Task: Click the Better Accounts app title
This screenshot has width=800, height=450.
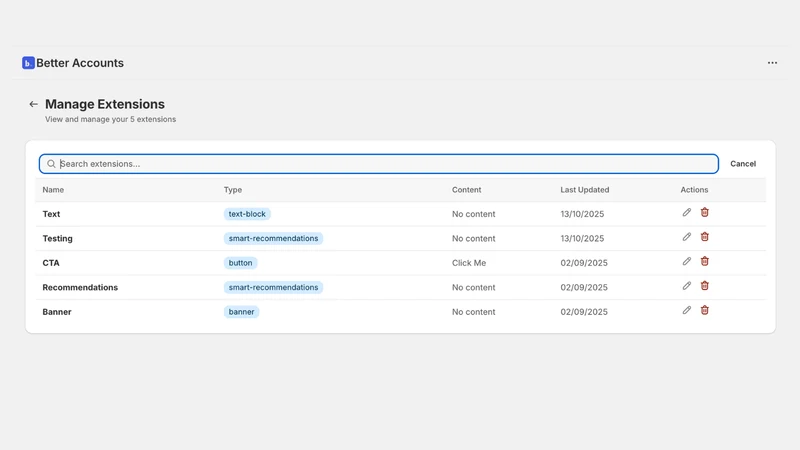Action: tap(80, 63)
